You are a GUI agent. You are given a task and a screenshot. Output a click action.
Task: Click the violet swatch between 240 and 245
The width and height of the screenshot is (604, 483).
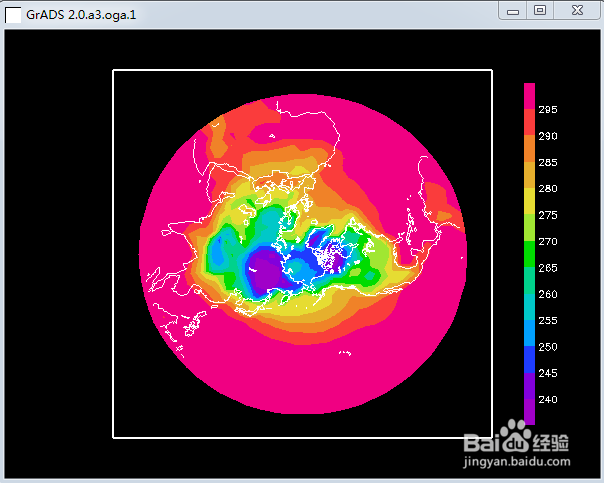[x=529, y=386]
